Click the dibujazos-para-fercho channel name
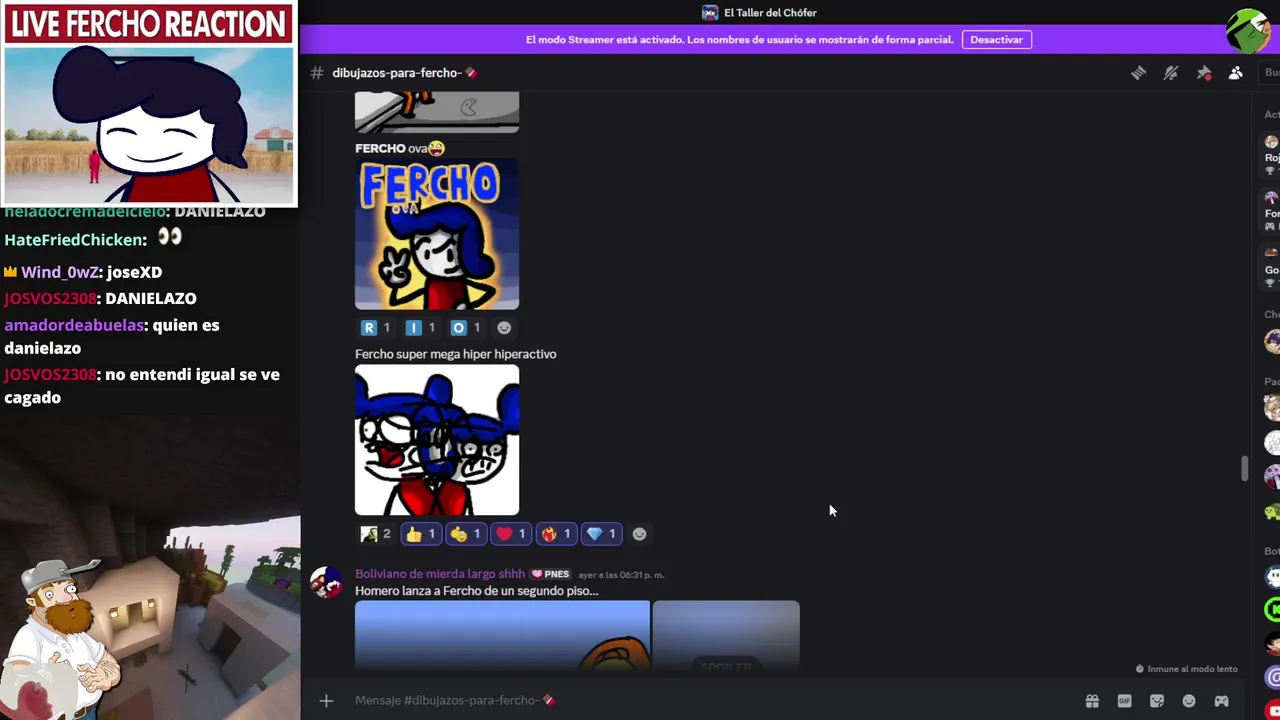The width and height of the screenshot is (1280, 720). (x=397, y=73)
